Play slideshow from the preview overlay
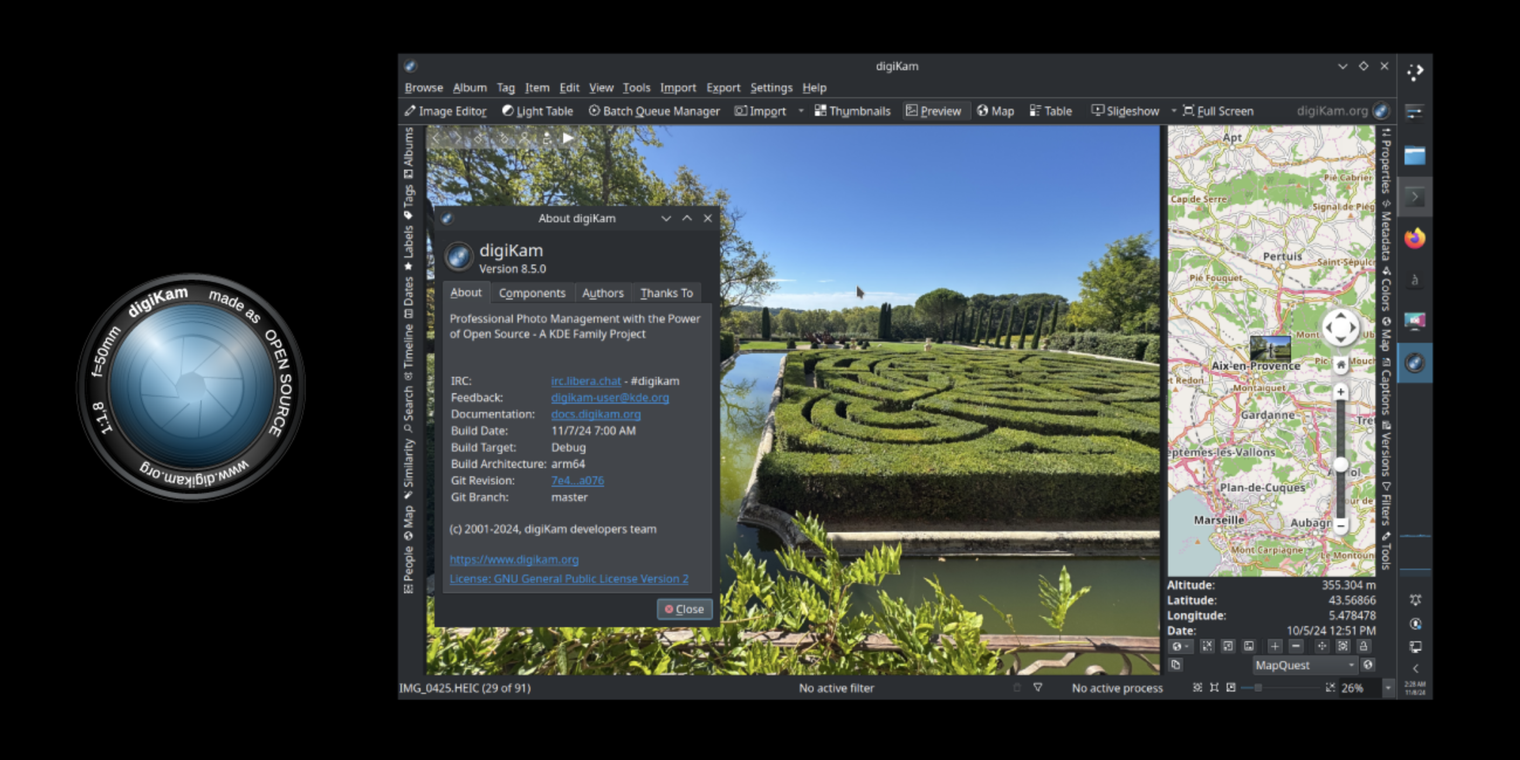Image resolution: width=1520 pixels, height=760 pixels. coord(568,138)
